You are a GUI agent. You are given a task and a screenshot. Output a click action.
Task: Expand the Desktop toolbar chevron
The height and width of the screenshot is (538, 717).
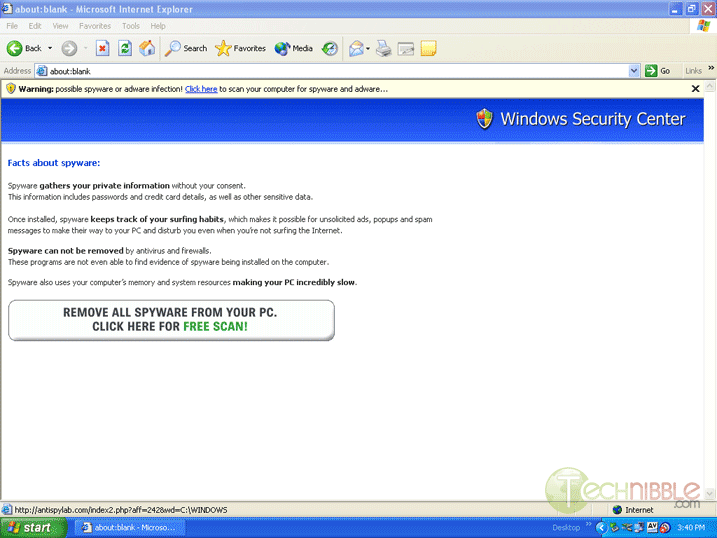(588, 525)
